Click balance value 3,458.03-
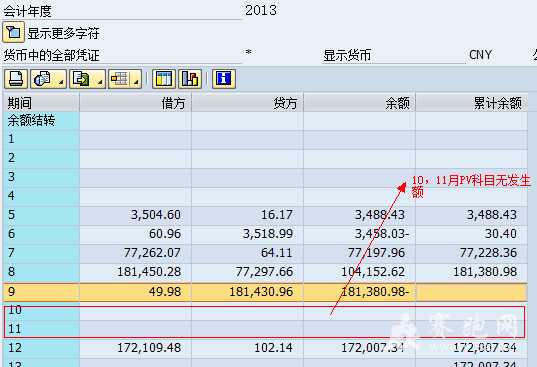The height and width of the screenshot is (367, 537). click(382, 234)
